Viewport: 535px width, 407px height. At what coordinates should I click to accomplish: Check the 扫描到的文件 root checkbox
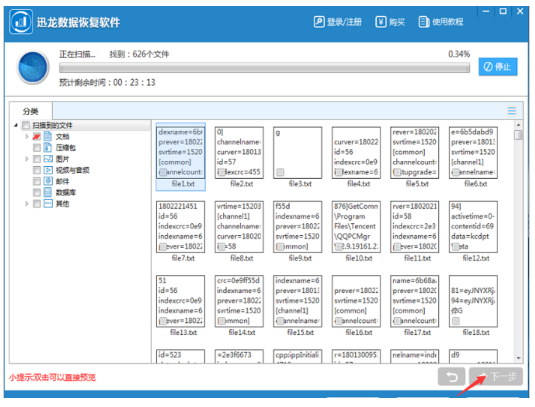(26, 125)
